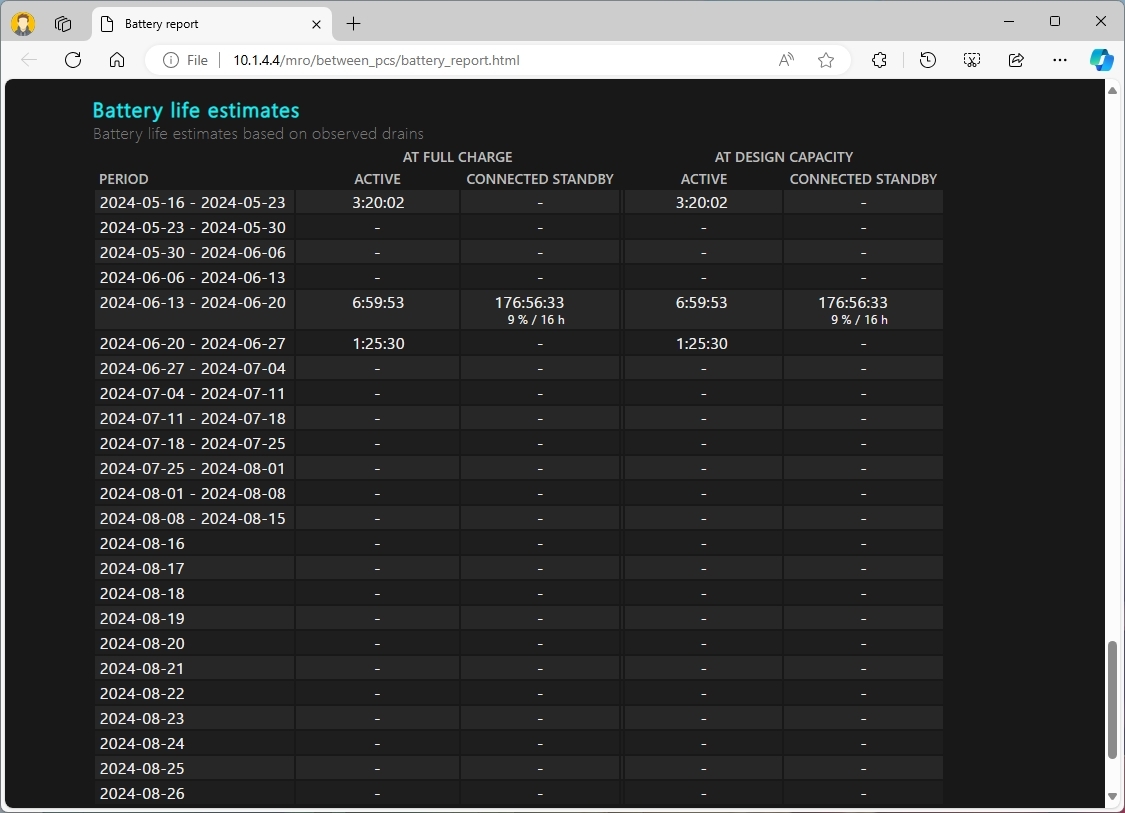Select the PERIOD column header
The height and width of the screenshot is (813, 1125).
(123, 179)
